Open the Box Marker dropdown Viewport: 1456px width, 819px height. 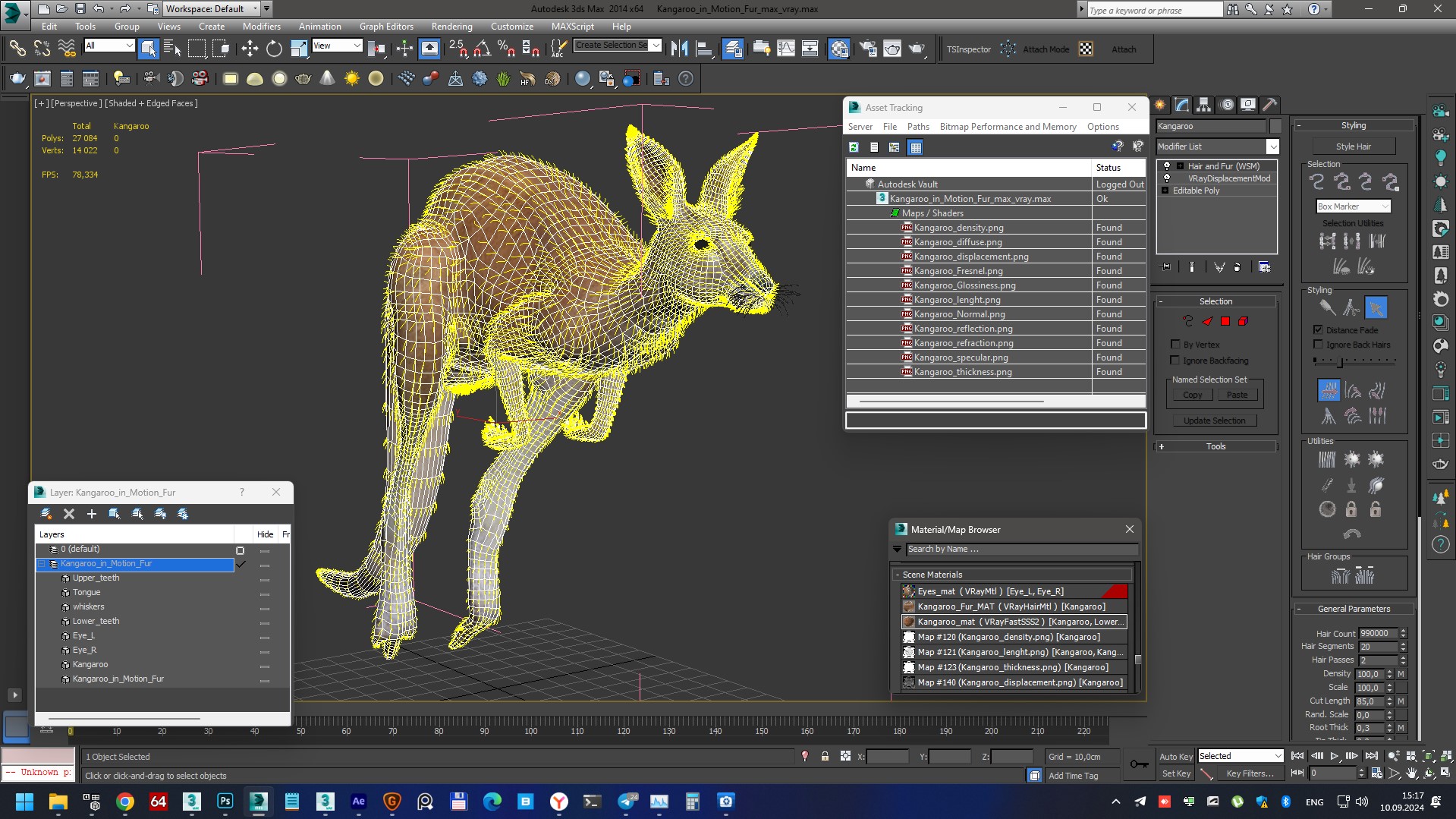tap(1353, 206)
